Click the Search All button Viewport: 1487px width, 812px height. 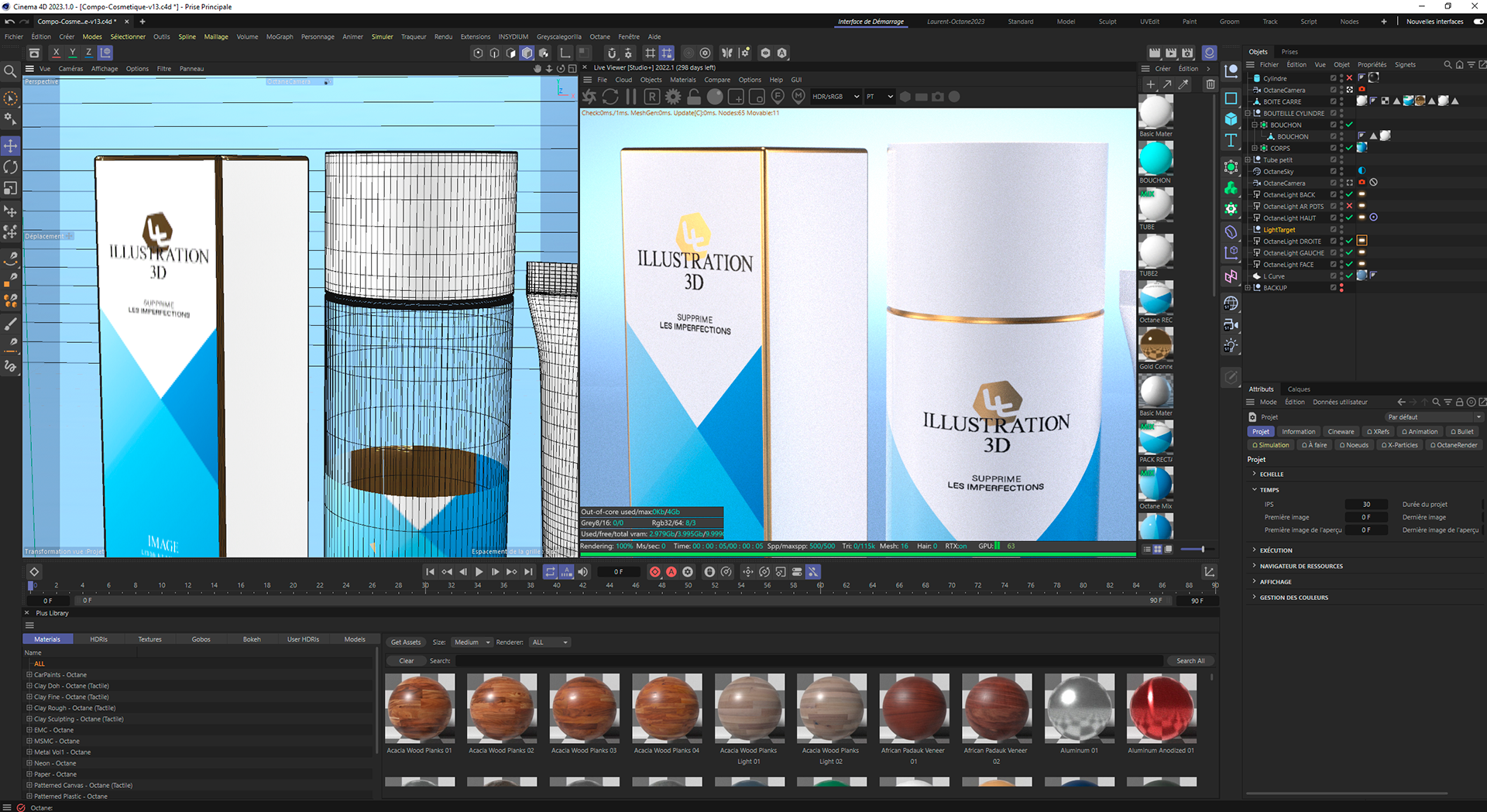coord(1190,660)
